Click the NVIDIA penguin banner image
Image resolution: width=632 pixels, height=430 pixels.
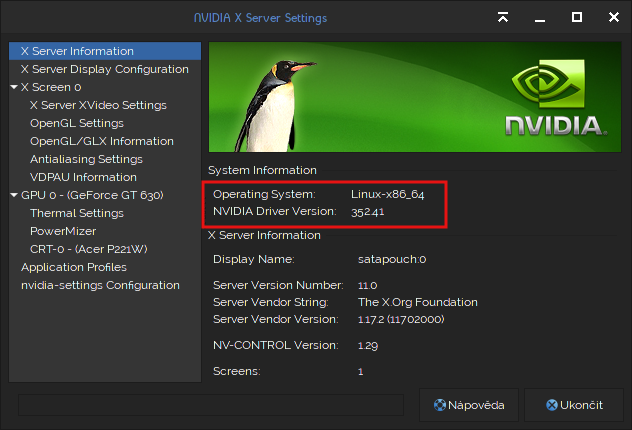[x=415, y=97]
